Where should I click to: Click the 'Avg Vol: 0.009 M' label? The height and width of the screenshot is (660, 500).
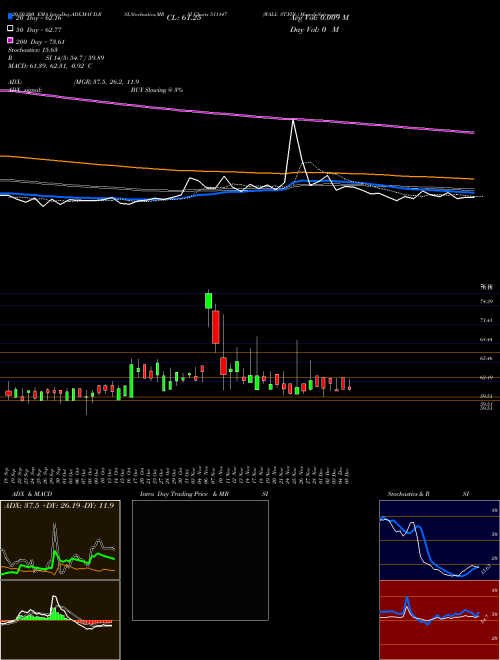(319, 18)
